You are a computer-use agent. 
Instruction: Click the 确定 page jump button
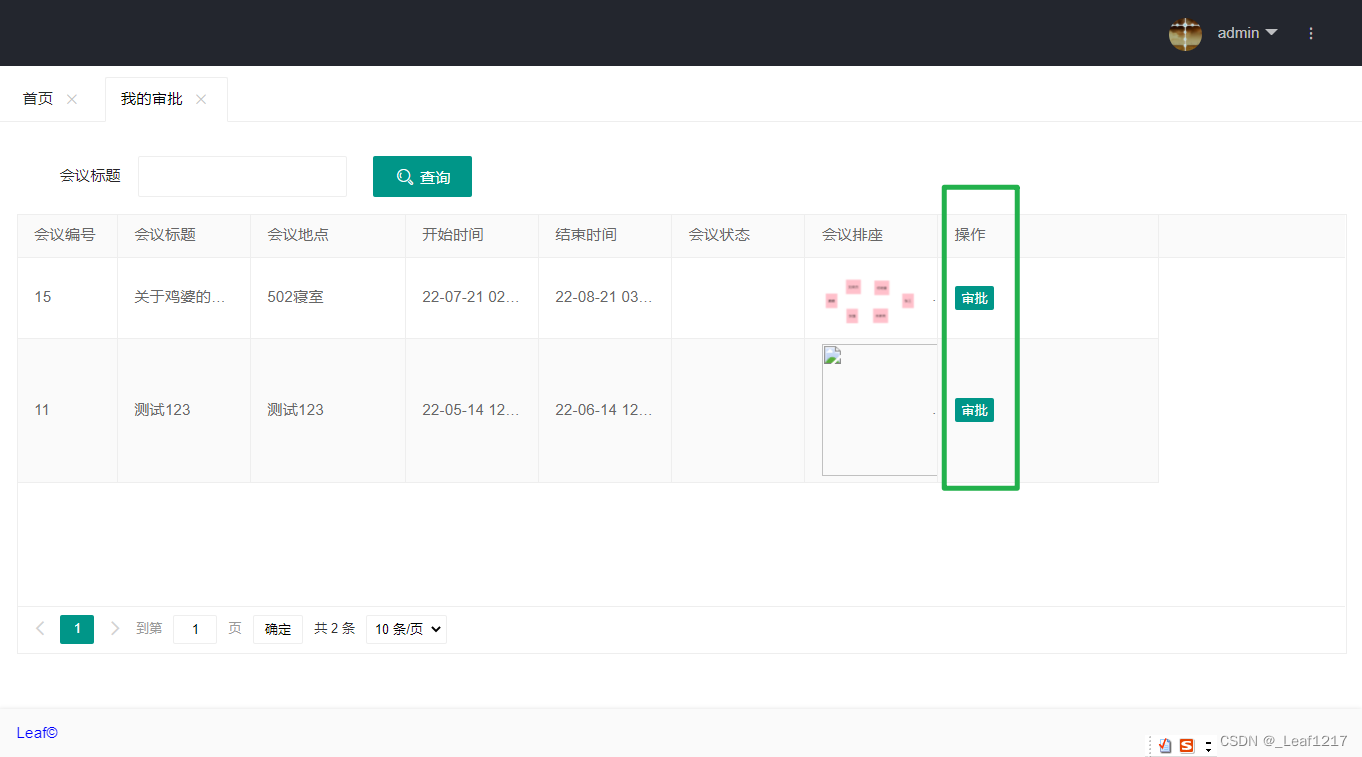coord(278,629)
